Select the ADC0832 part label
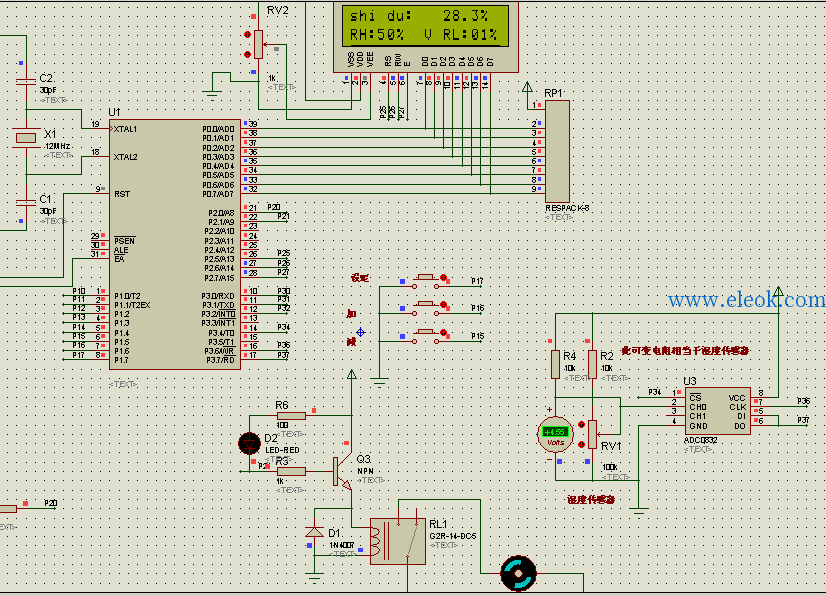Screen dimensions: 826x596 (x=701, y=441)
